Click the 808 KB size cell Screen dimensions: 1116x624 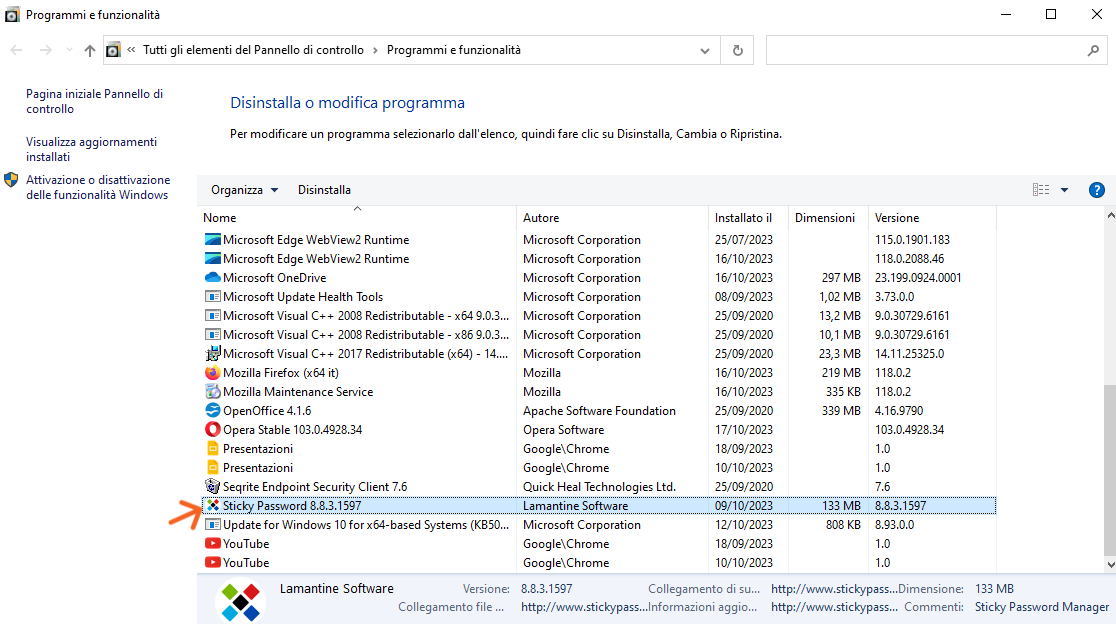[x=843, y=524]
